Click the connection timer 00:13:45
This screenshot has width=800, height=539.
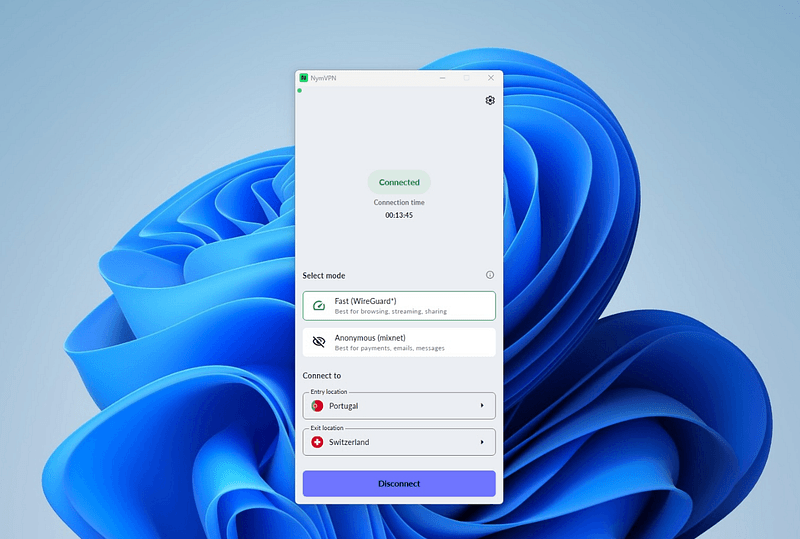click(x=399, y=215)
